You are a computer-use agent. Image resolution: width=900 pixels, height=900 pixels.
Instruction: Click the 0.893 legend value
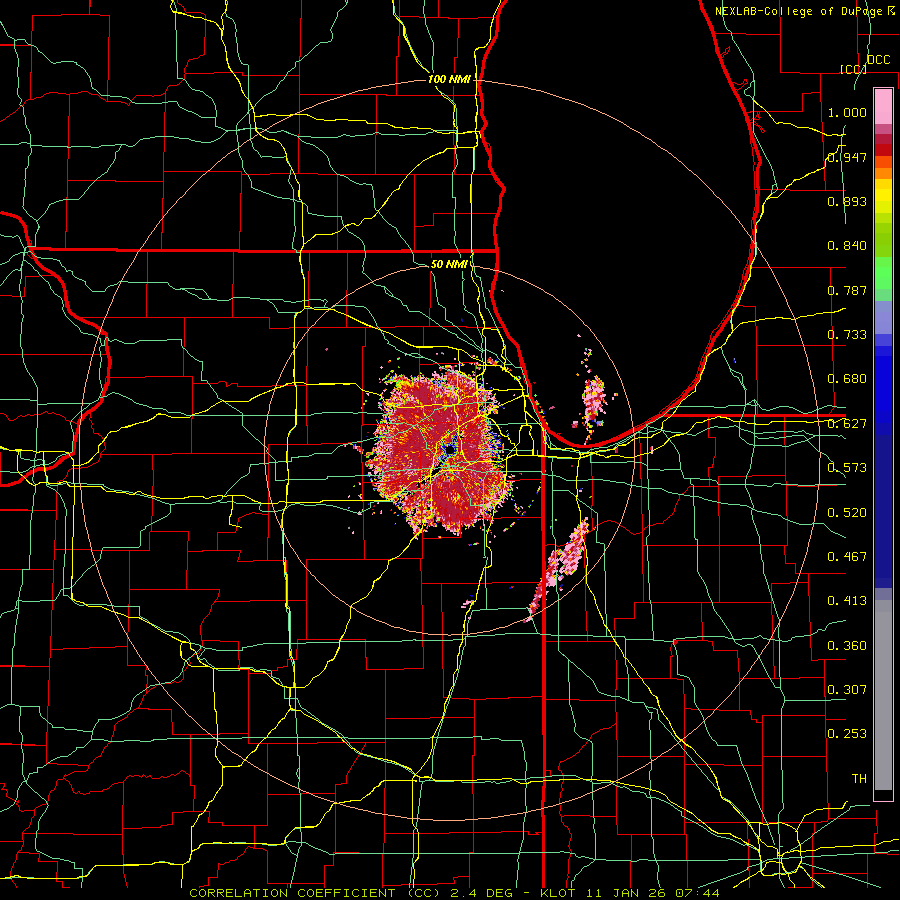[847, 201]
